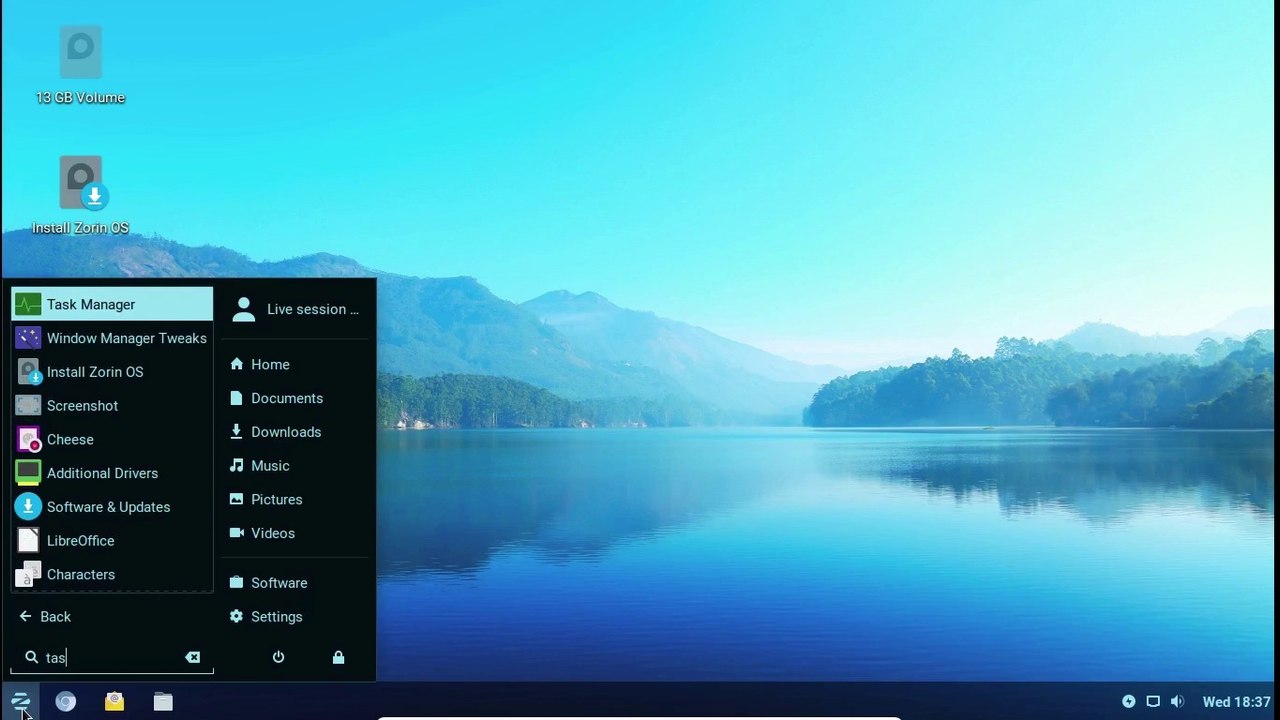Select the Install Zorin OS desktop icon
Viewport: 1280px width, 720px height.
point(80,196)
